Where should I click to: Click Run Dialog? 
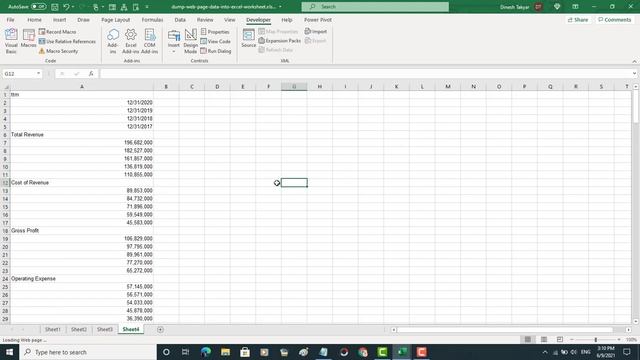[x=216, y=51]
